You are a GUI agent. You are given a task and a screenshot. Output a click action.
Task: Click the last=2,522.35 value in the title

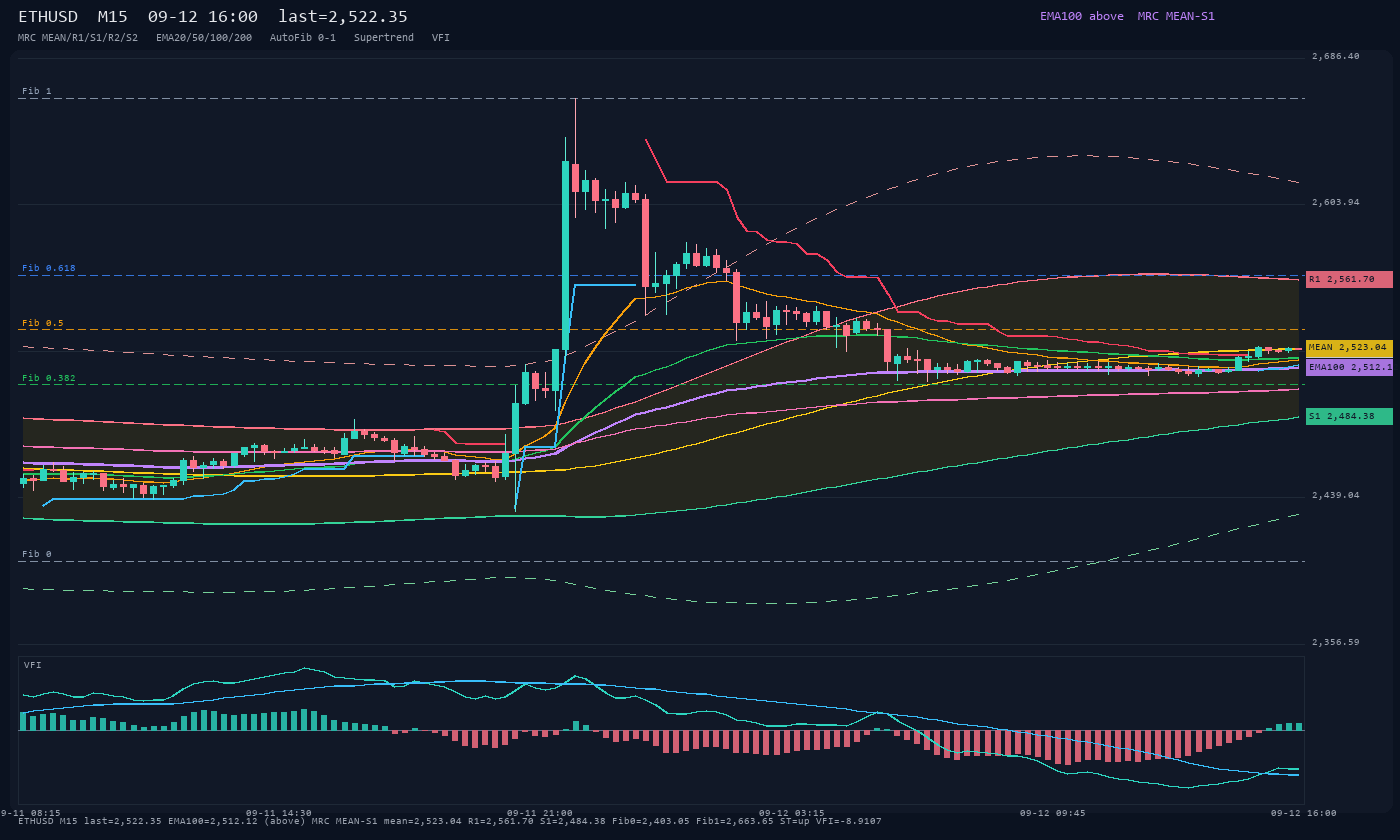point(343,17)
